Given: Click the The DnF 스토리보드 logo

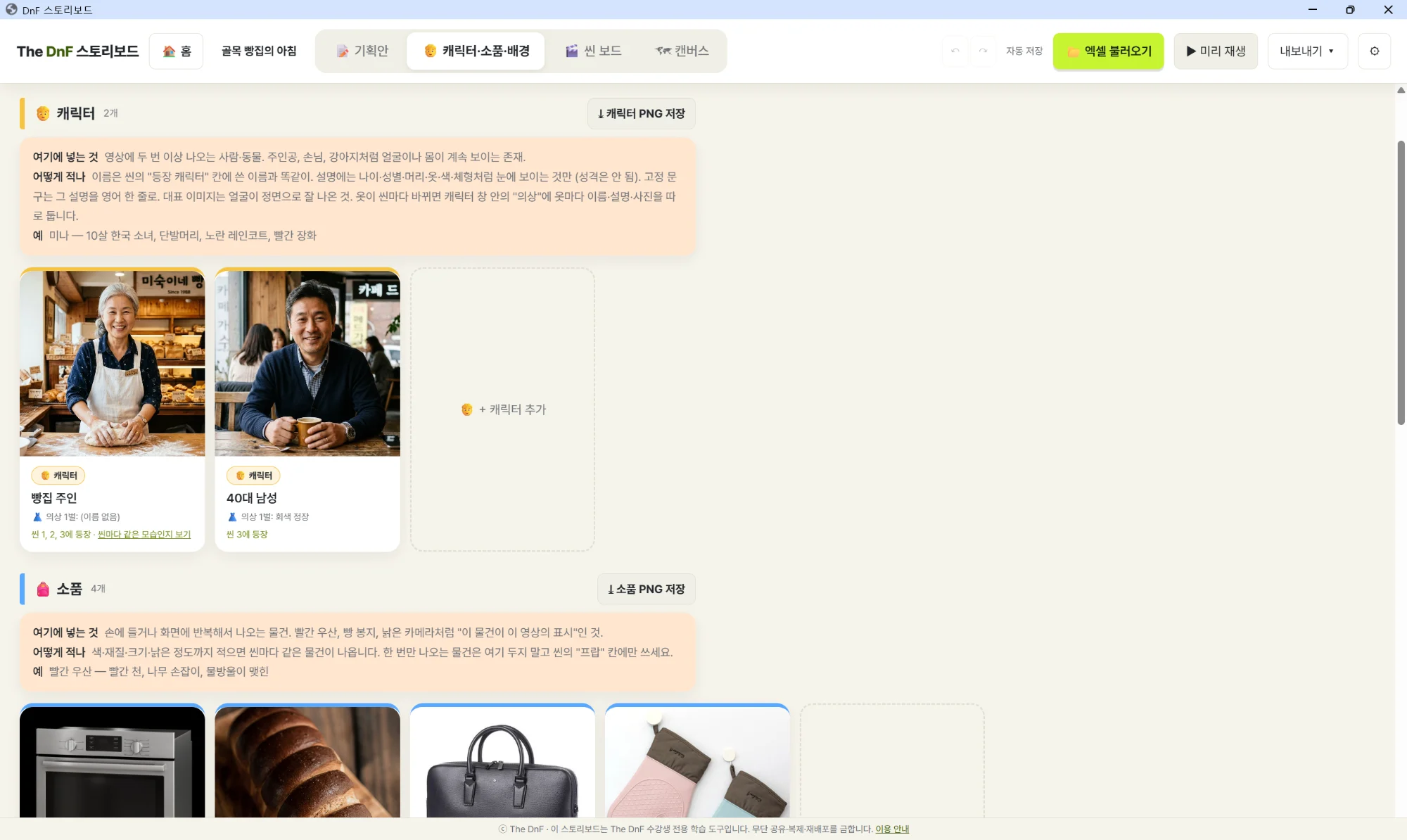Looking at the screenshot, I should coord(77,51).
